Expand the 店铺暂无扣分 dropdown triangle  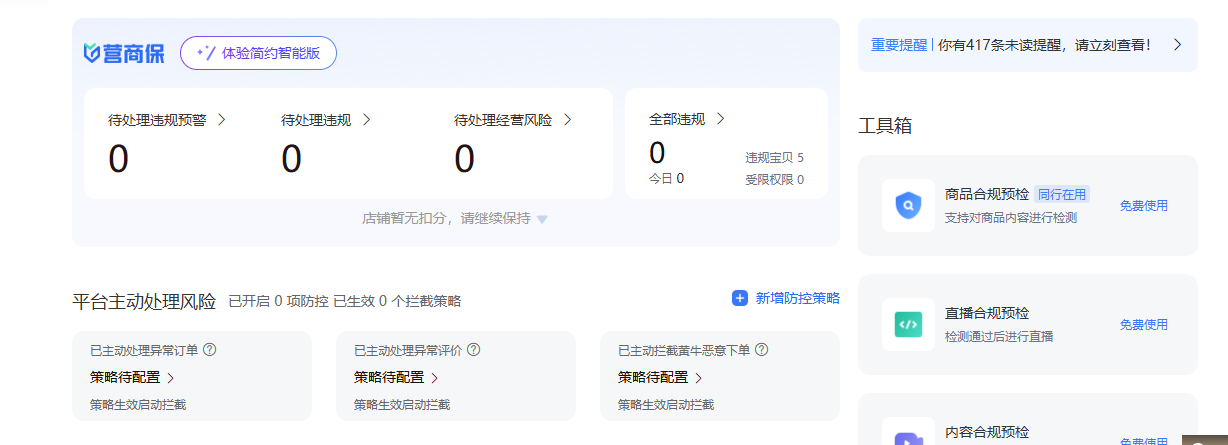(542, 219)
